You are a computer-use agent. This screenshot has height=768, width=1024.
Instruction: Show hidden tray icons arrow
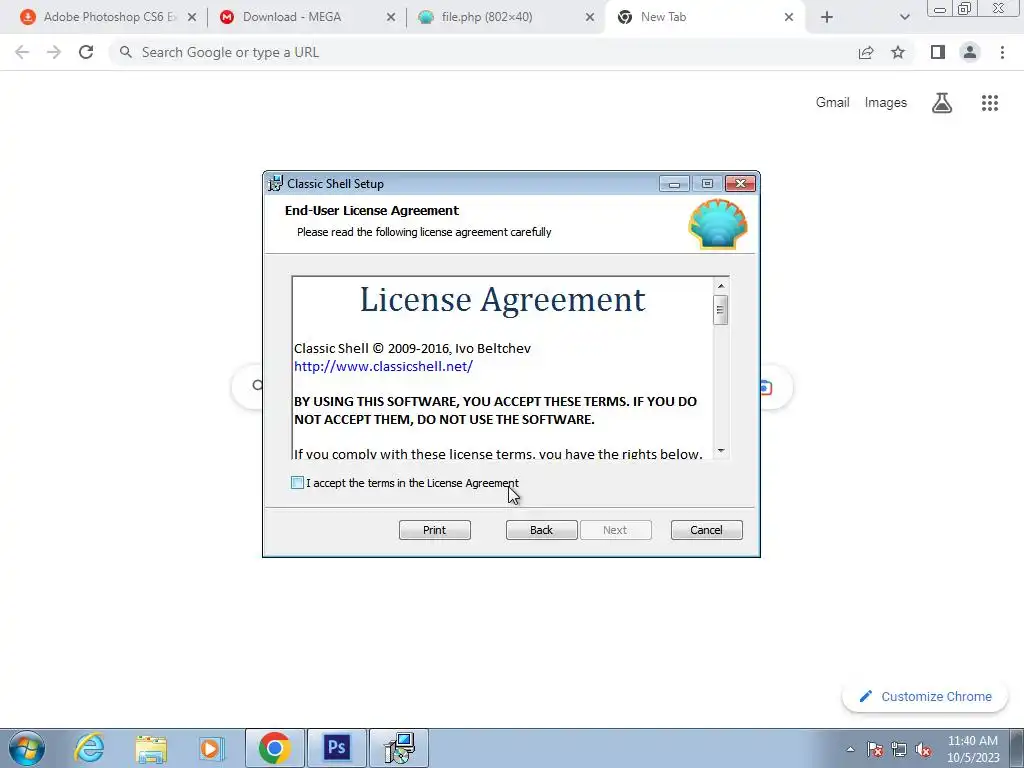click(850, 749)
